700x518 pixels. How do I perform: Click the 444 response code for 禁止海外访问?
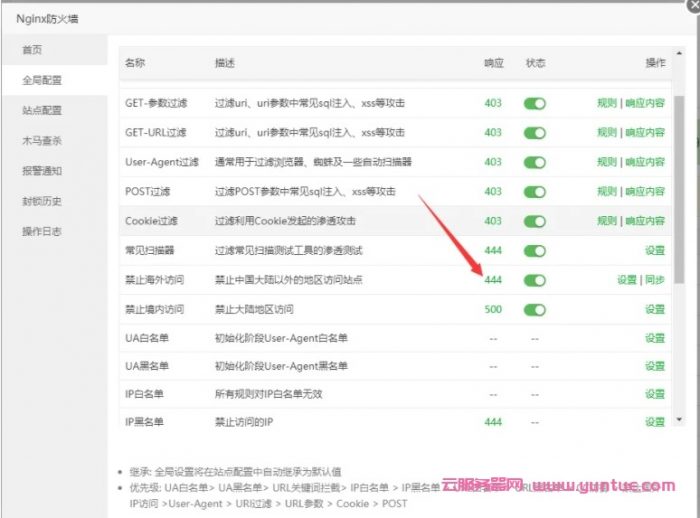pos(493,280)
